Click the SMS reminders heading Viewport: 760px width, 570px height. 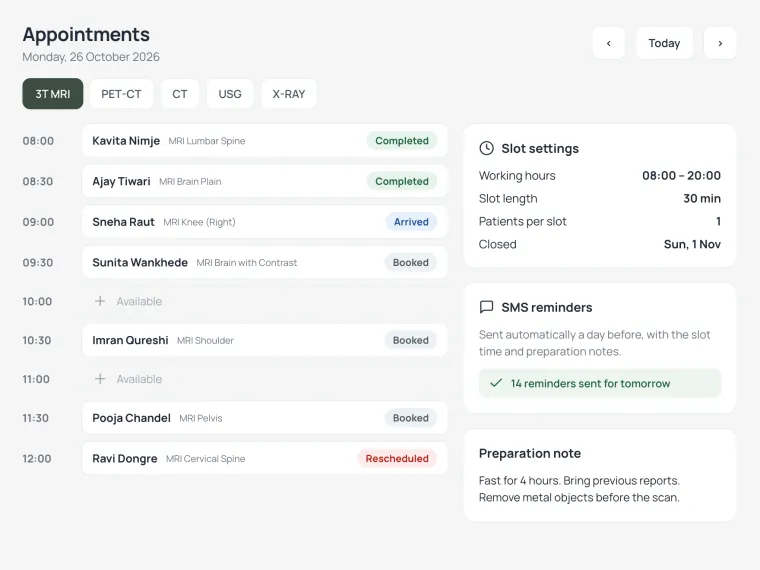tap(547, 307)
